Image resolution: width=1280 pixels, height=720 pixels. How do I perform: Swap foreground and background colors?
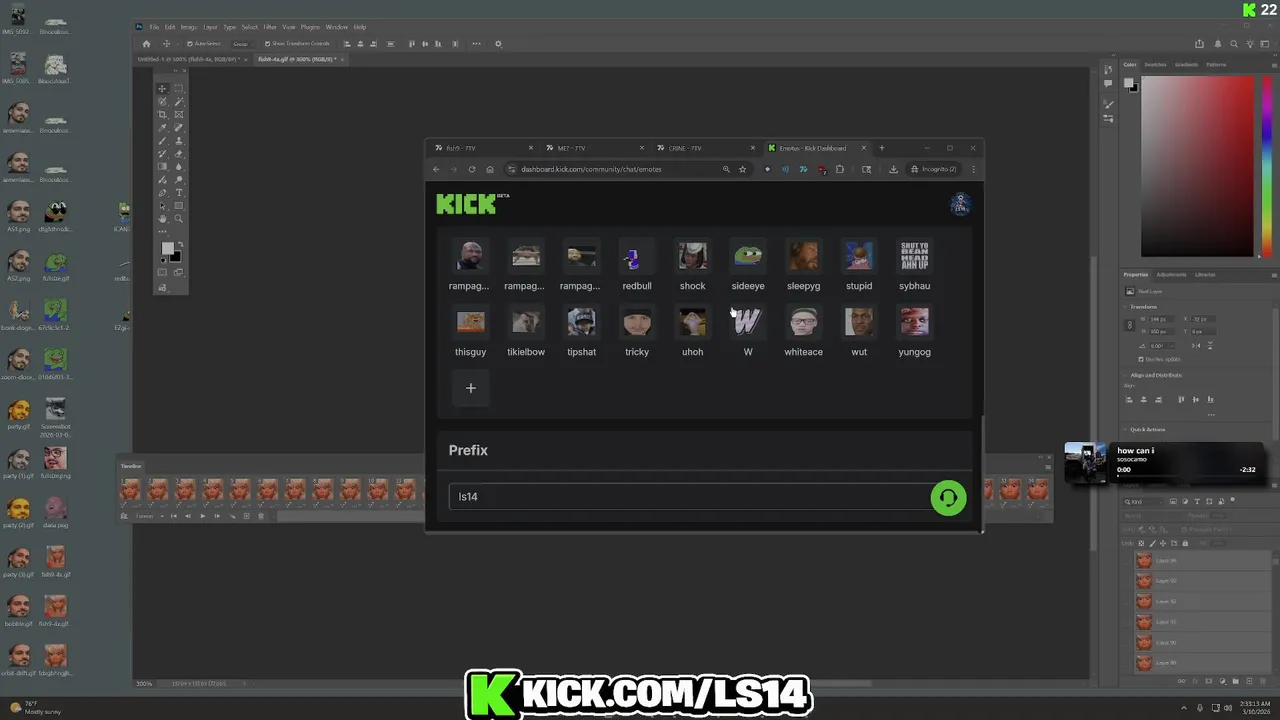coord(180,243)
